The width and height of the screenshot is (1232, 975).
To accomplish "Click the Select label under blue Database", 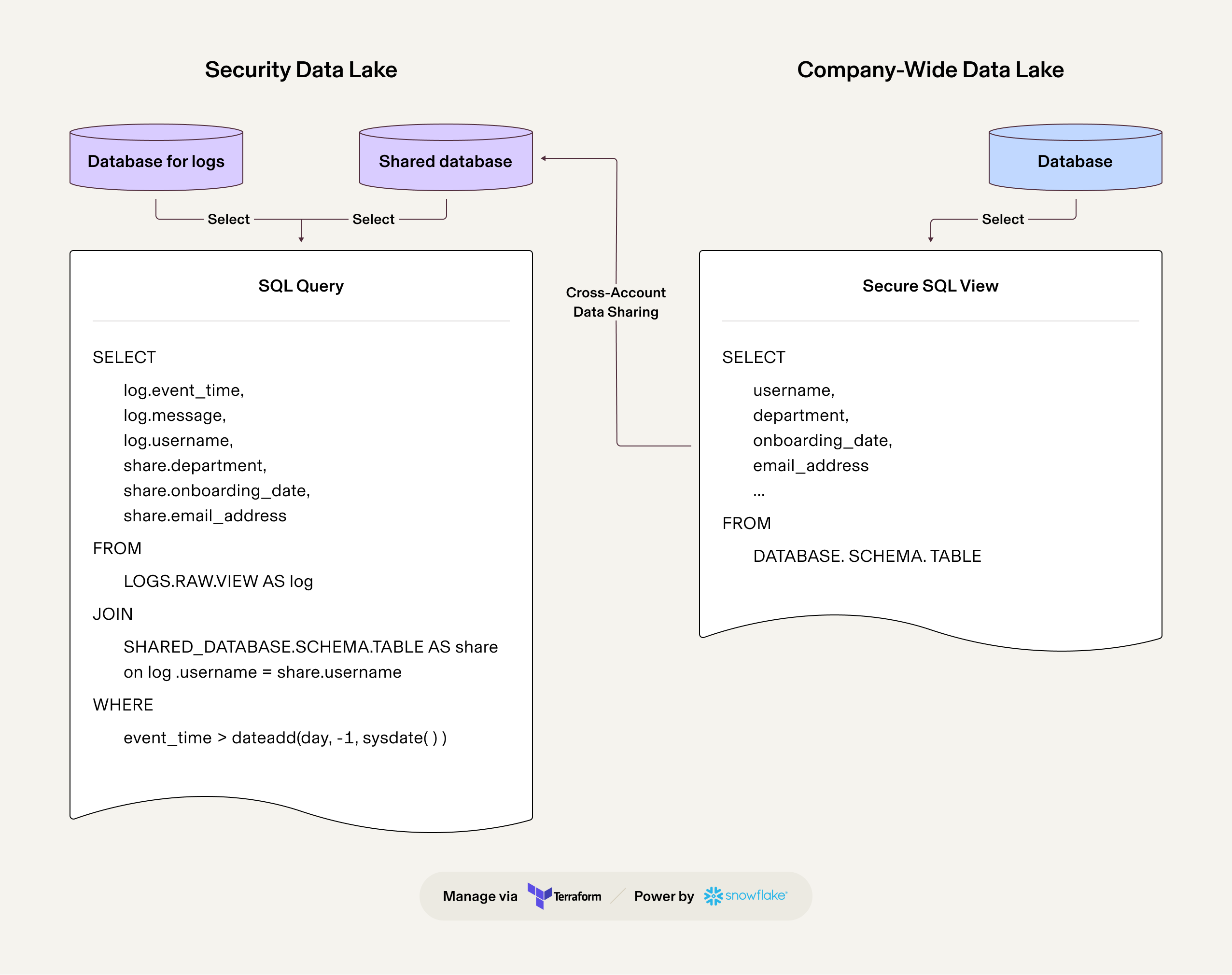I will click(1003, 219).
